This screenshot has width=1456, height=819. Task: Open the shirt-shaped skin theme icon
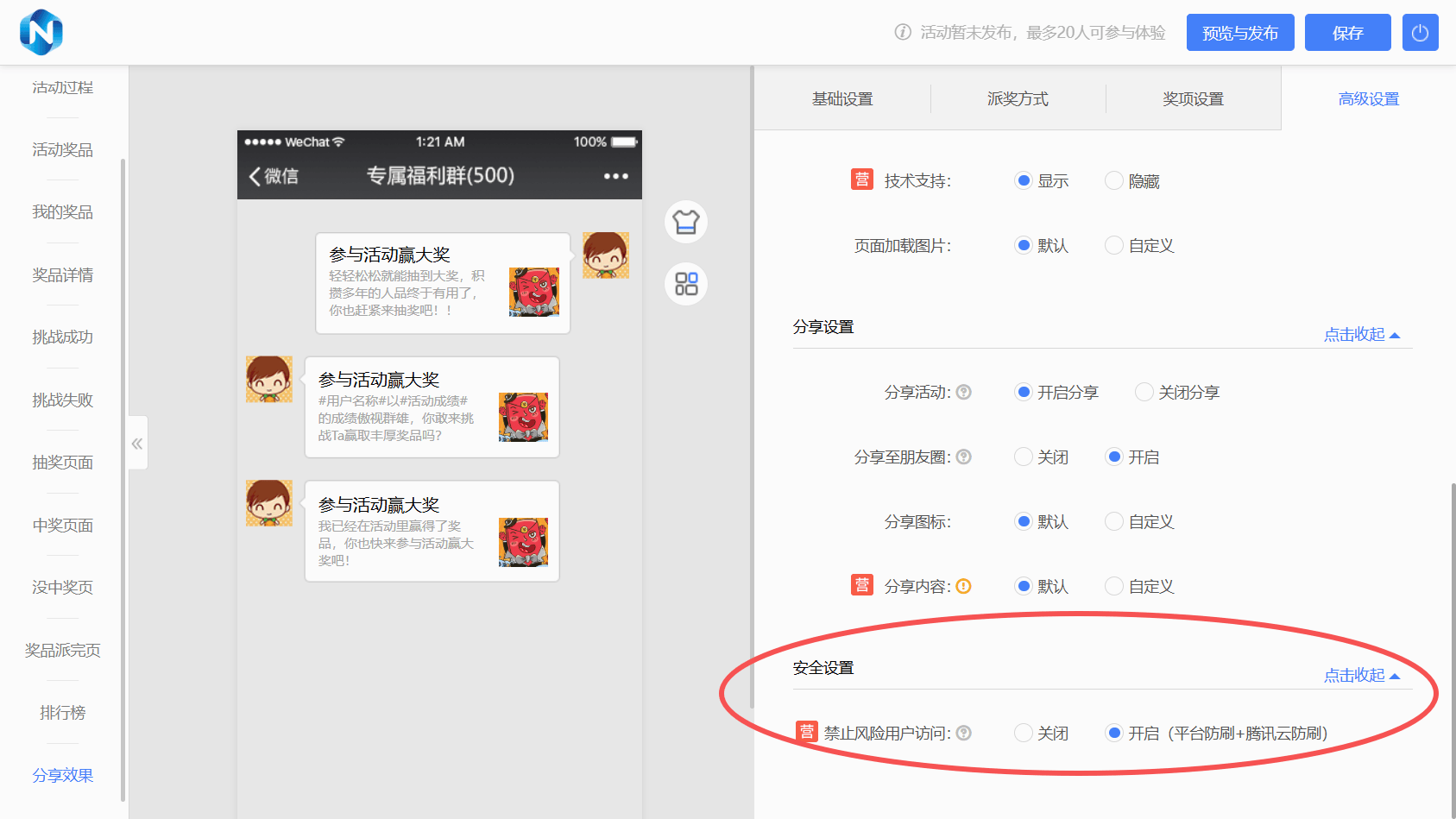point(686,222)
